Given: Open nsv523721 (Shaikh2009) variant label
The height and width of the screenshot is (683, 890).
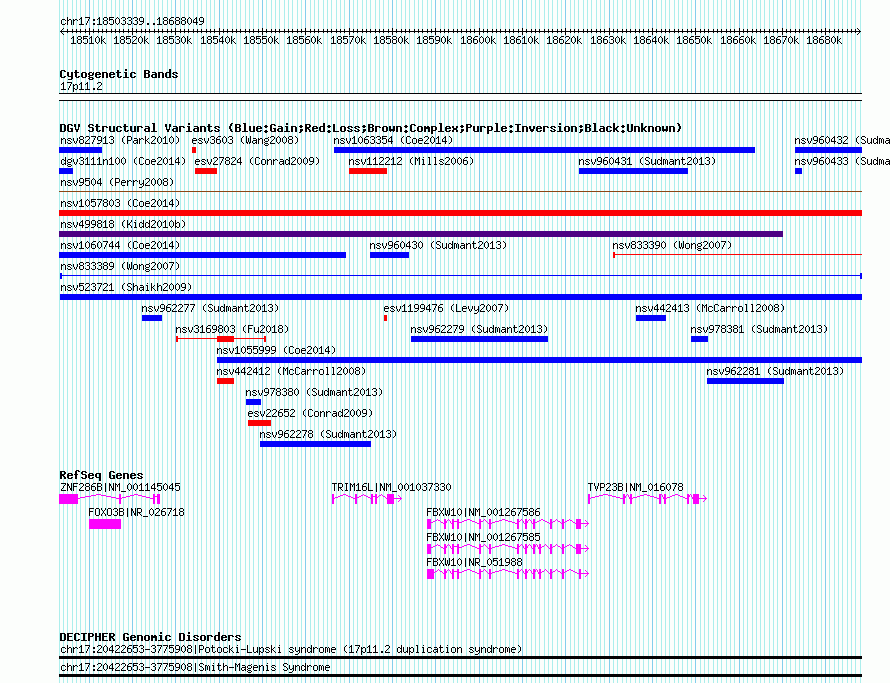Looking at the screenshot, I should coord(126,287).
